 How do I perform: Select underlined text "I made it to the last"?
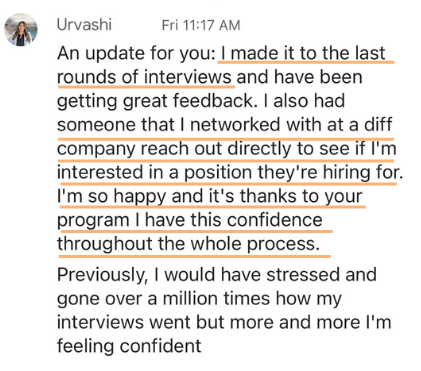click(303, 53)
